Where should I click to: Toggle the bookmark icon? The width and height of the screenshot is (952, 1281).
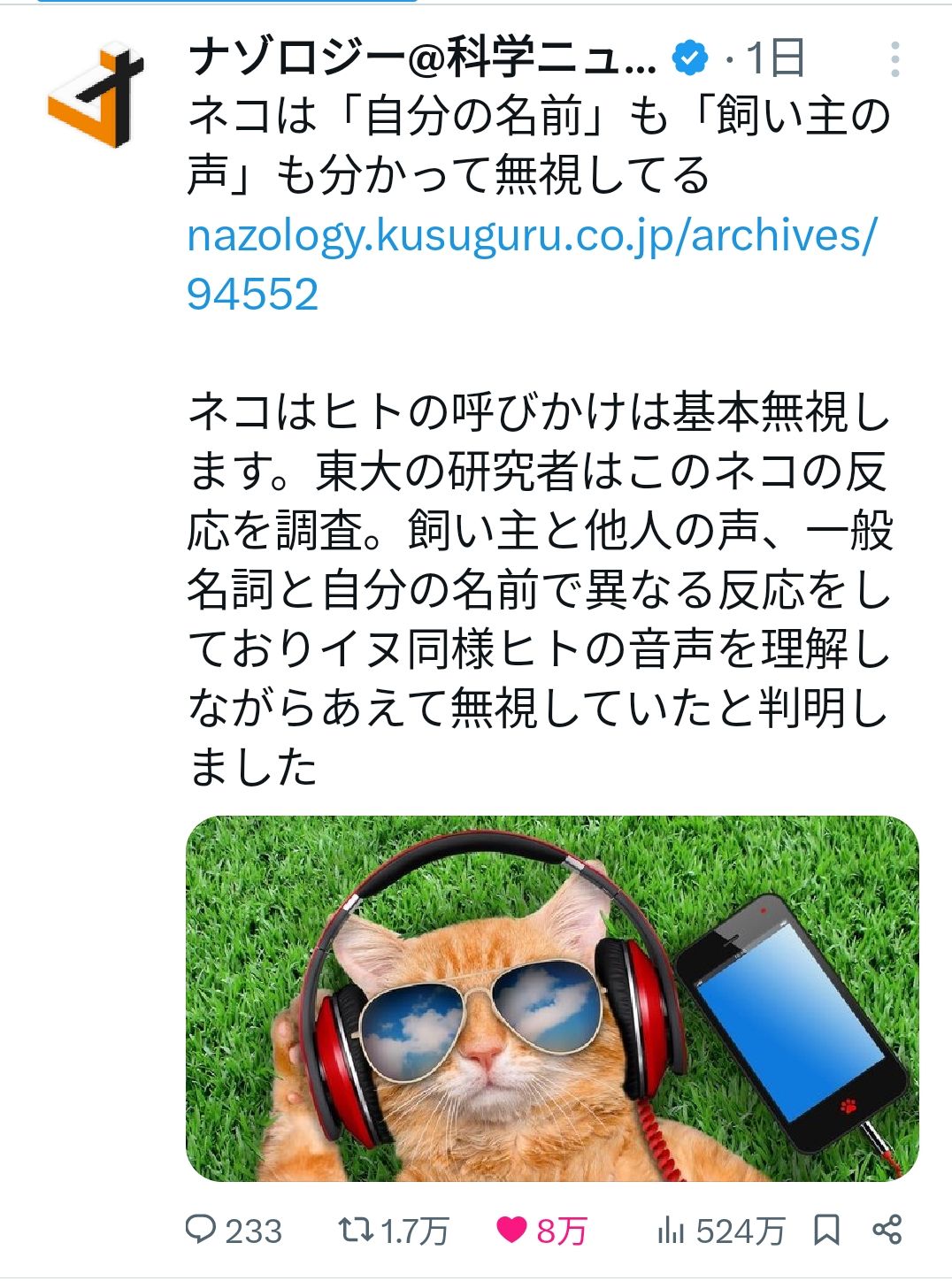pyautogui.click(x=826, y=1229)
